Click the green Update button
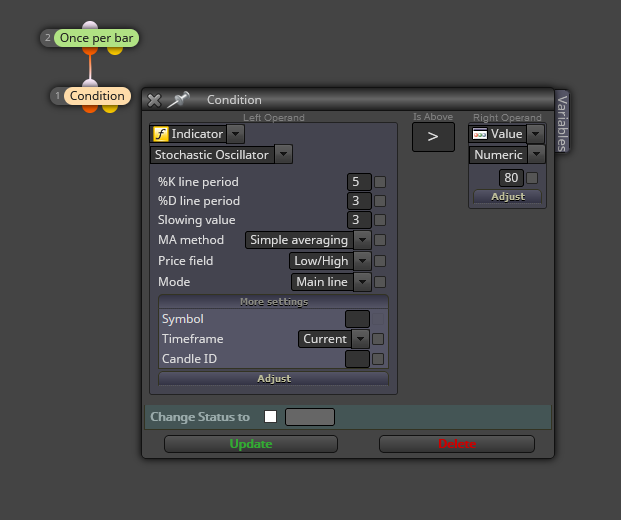This screenshot has width=621, height=520. click(251, 444)
